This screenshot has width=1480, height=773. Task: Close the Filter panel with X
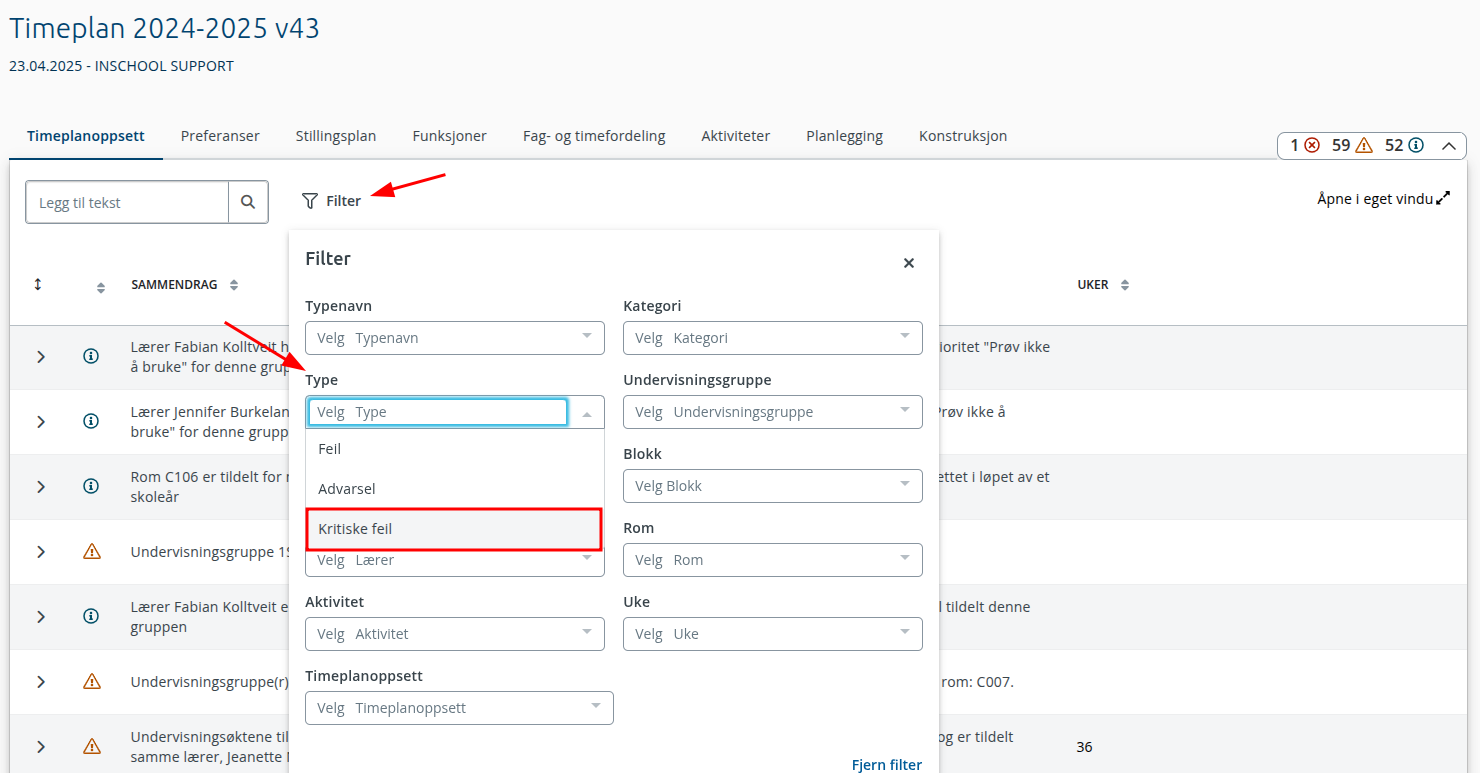point(909,263)
